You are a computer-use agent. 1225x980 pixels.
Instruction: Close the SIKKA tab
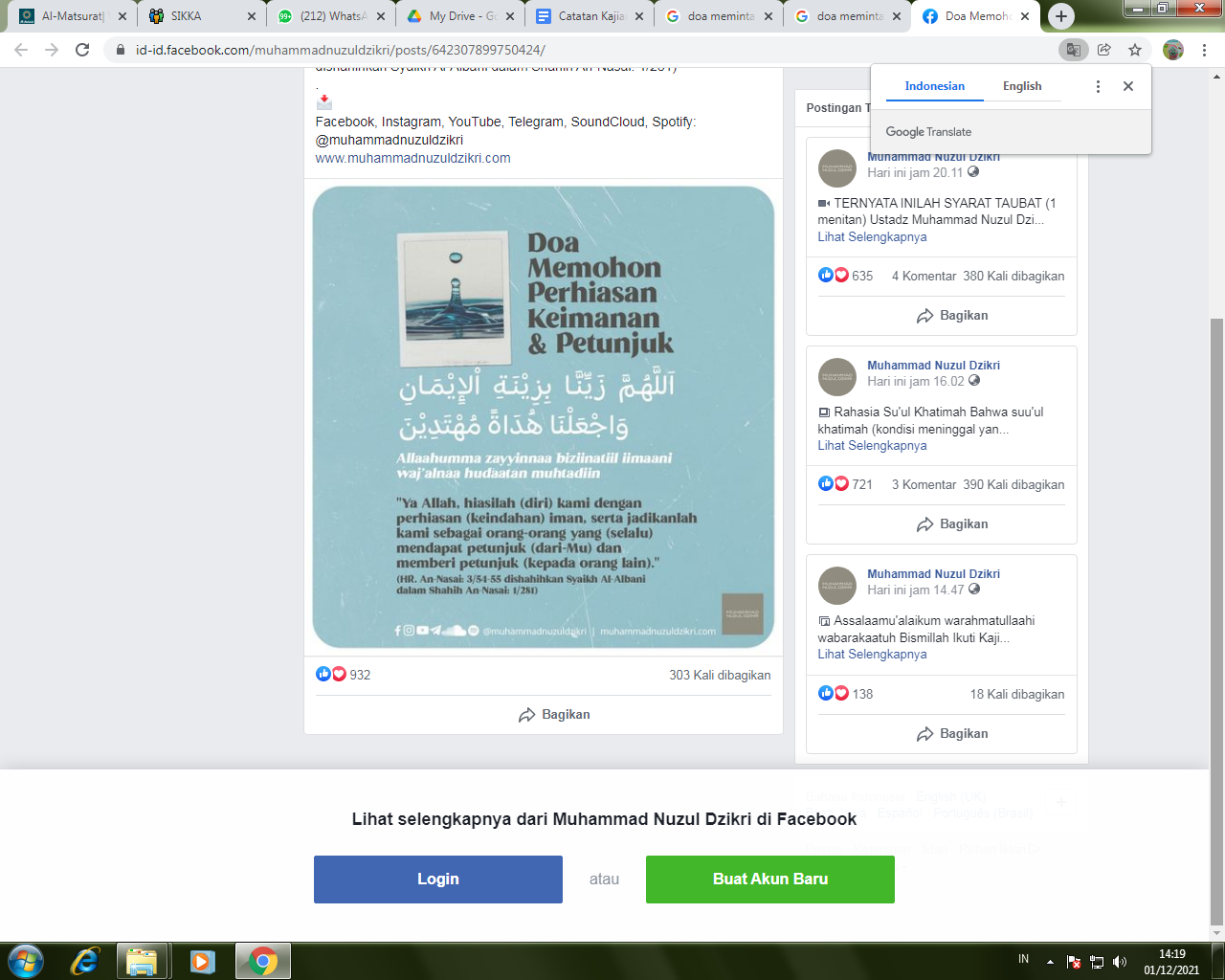click(x=252, y=16)
